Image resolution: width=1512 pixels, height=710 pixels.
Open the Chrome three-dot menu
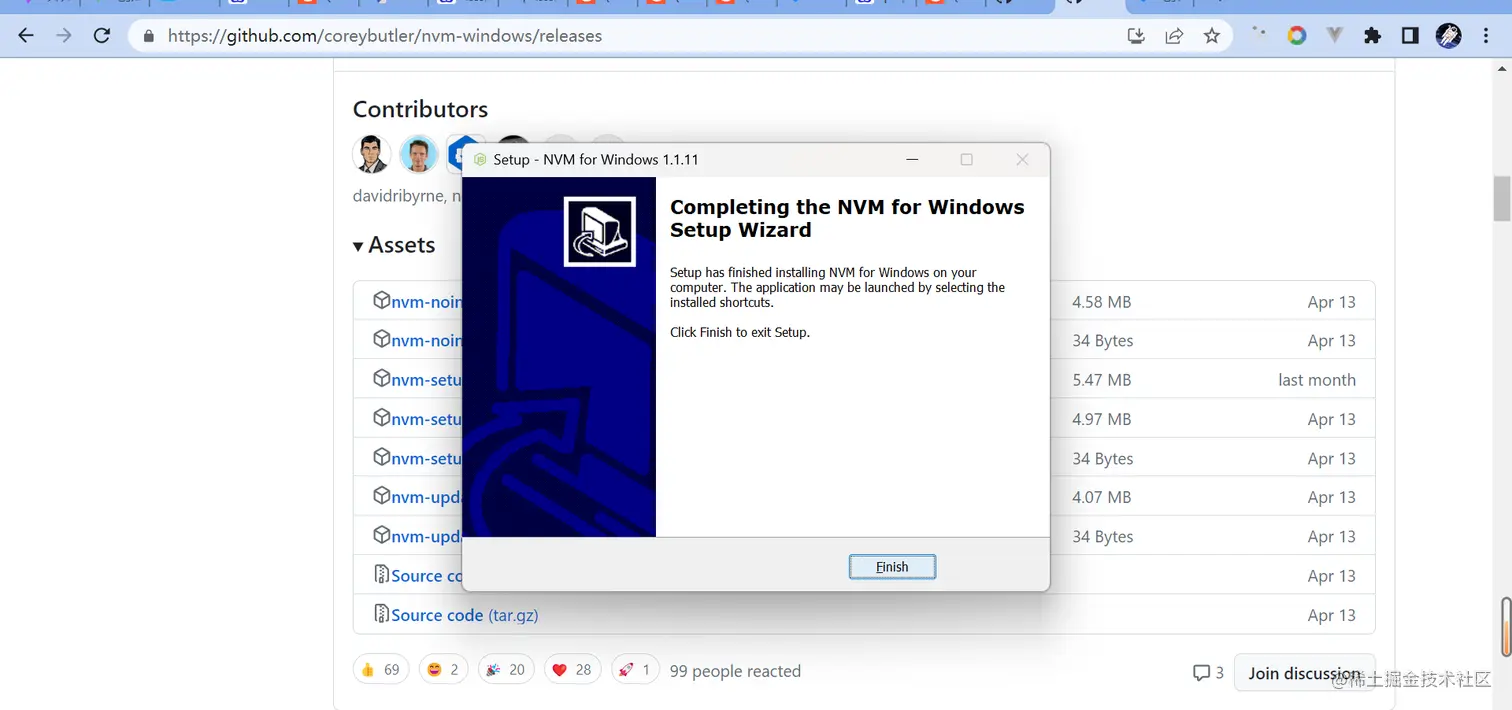(1484, 36)
